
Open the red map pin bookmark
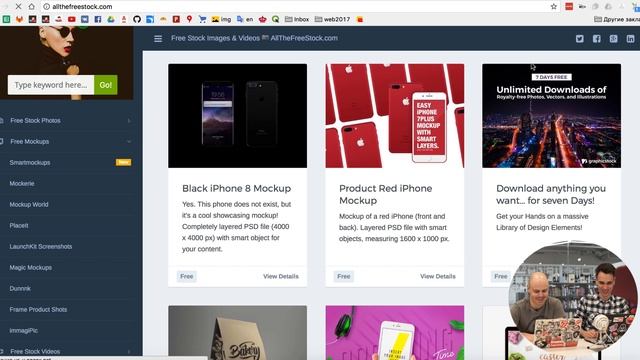(189, 19)
